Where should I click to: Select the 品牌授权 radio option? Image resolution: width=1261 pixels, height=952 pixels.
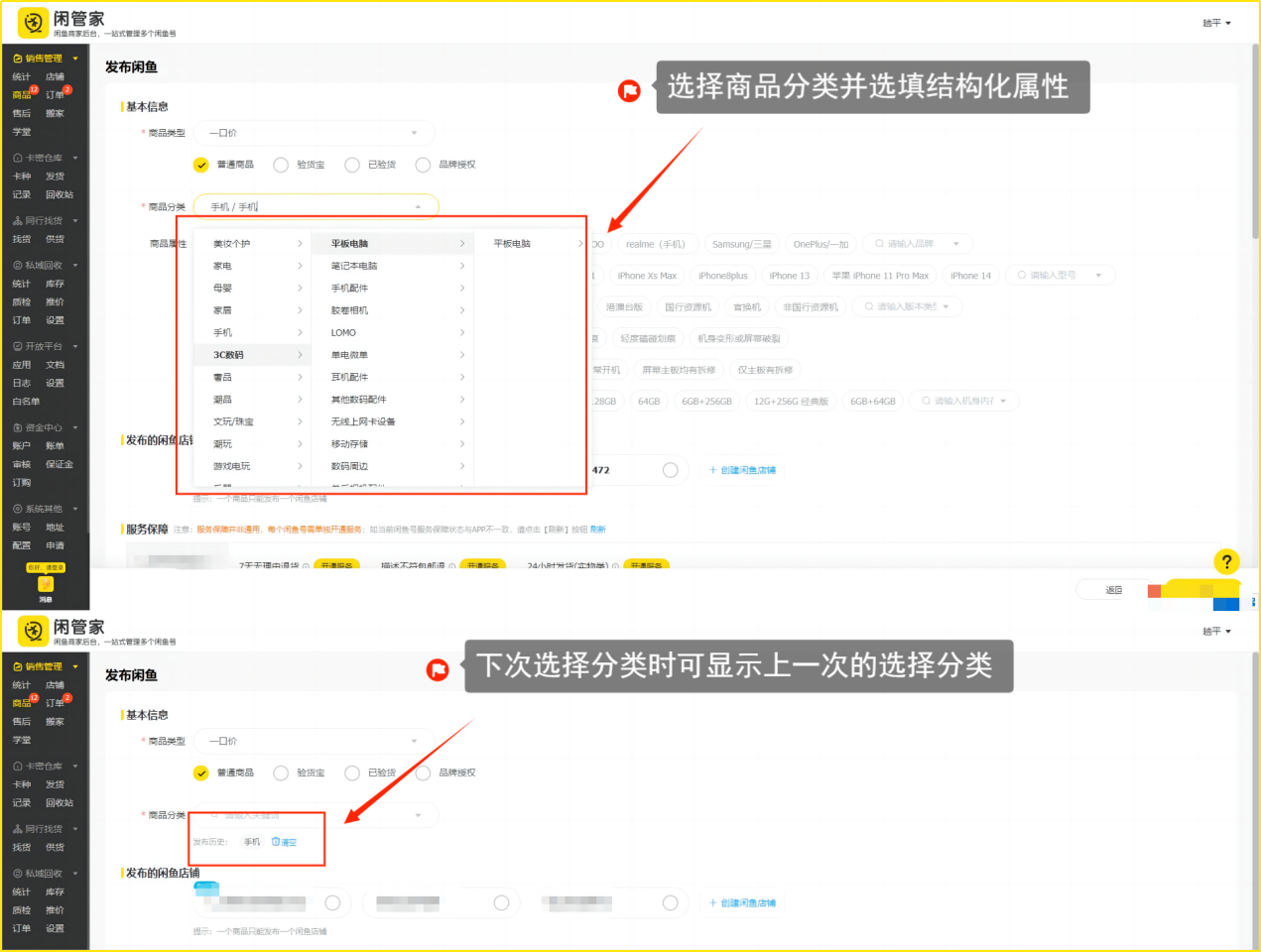(x=423, y=165)
